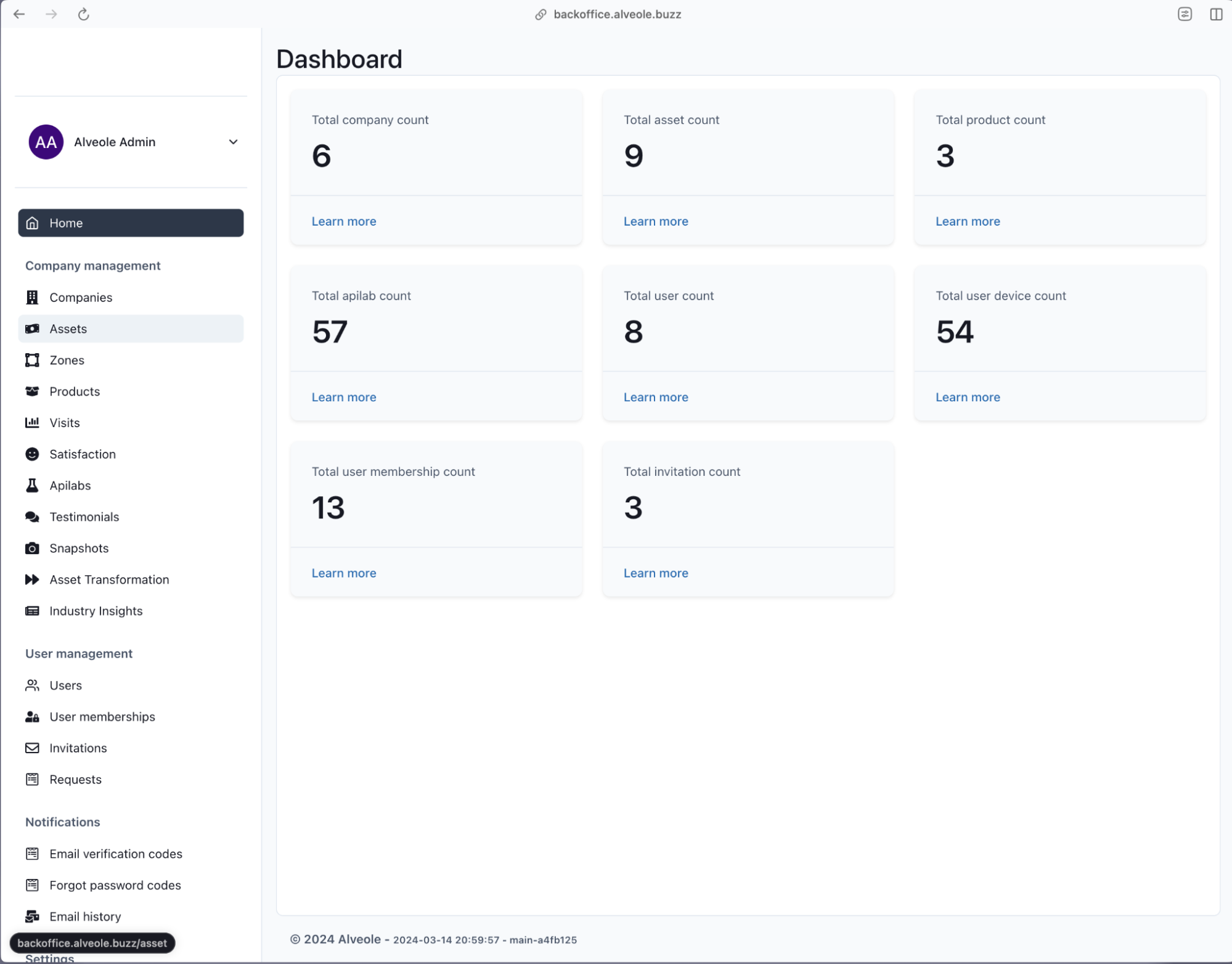Click the Satisfaction smiley face icon
This screenshot has width=1232, height=964.
point(32,454)
